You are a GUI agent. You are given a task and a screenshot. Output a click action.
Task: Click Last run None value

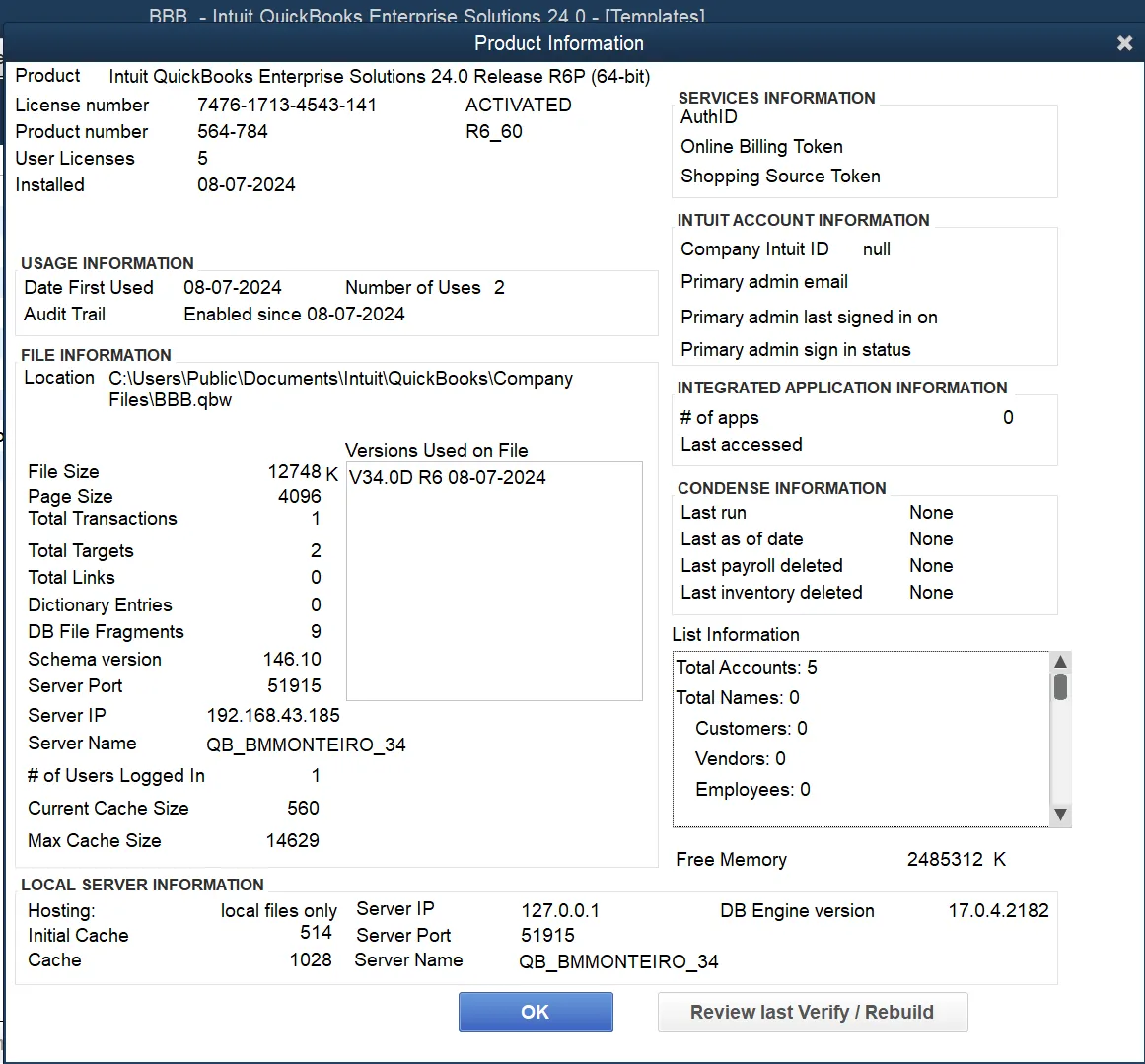[931, 513]
